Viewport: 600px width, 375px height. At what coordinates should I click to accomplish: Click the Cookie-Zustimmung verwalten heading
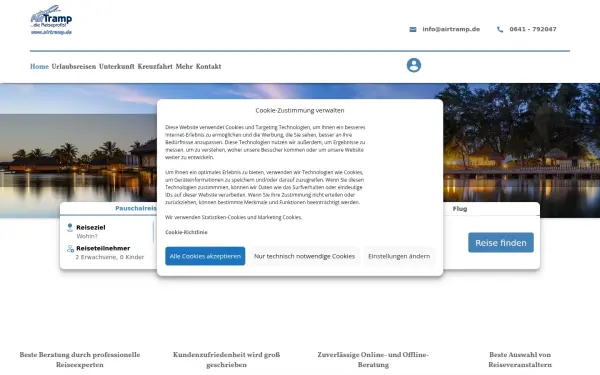300,111
